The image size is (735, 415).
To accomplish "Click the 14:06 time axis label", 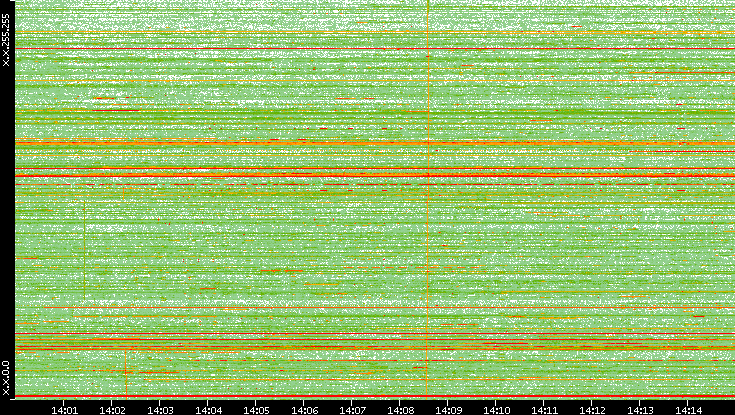I will pos(304,410).
